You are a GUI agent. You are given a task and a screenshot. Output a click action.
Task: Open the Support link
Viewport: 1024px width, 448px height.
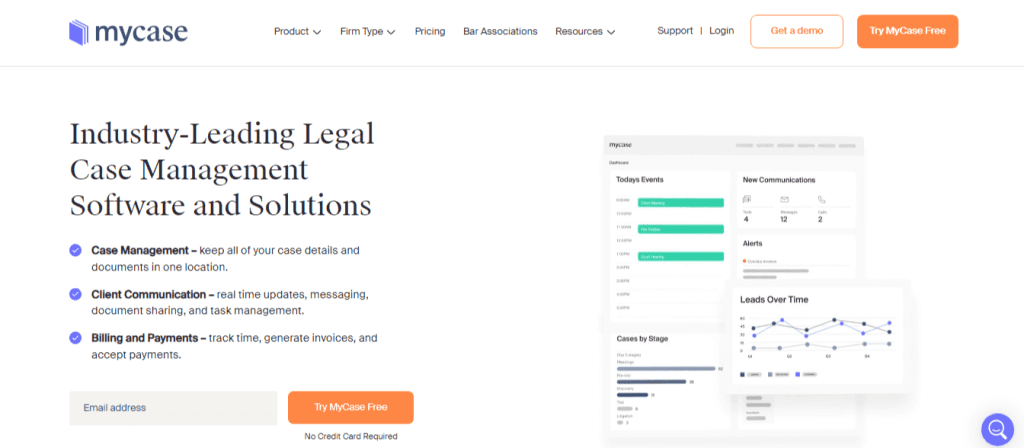pos(675,31)
